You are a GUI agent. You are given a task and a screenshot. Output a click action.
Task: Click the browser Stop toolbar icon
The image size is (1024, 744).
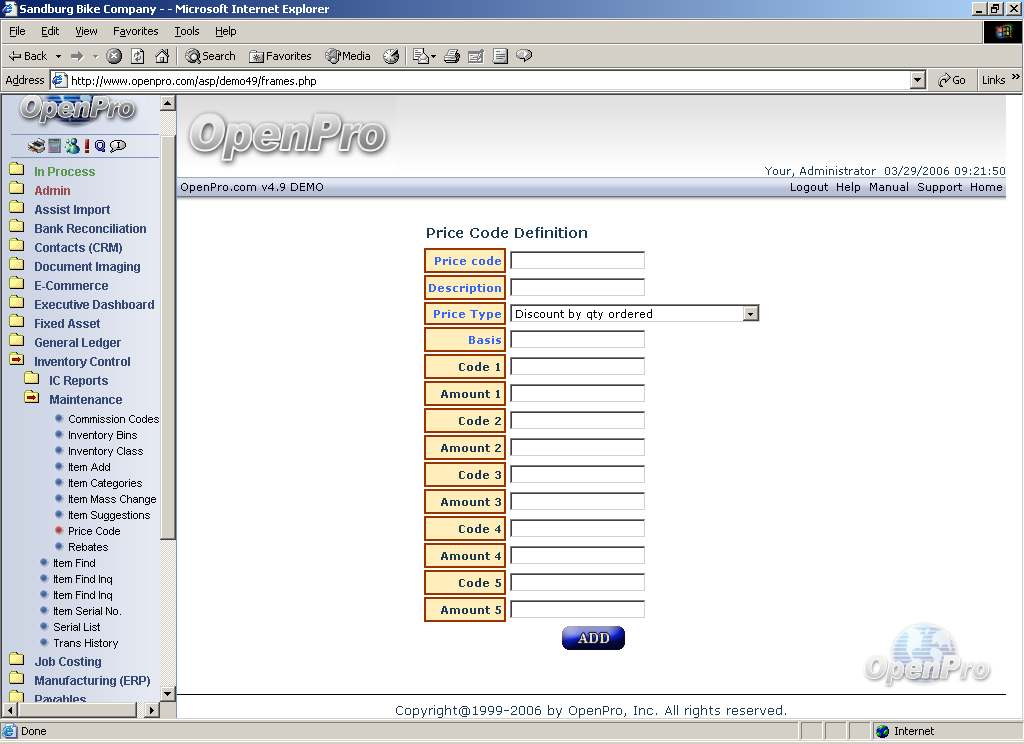pos(114,56)
